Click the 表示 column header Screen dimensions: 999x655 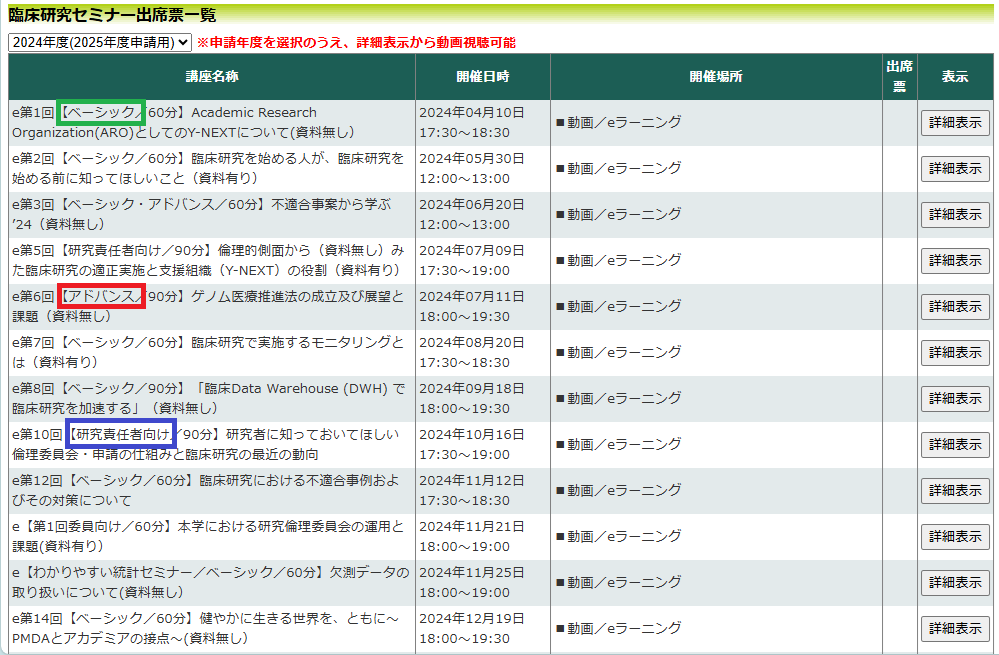pyautogui.click(x=955, y=77)
